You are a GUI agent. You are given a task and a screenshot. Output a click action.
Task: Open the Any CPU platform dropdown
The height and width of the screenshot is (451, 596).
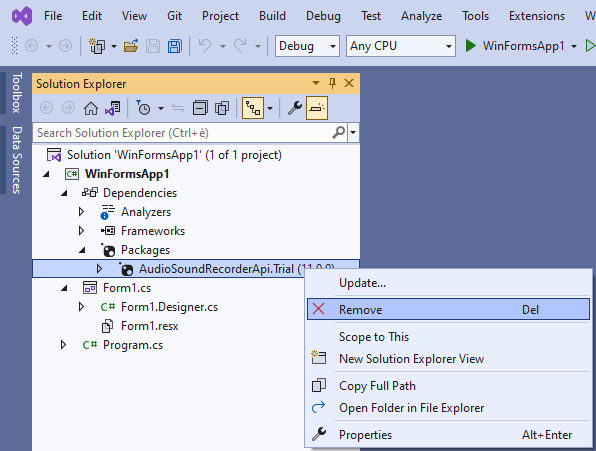[401, 46]
